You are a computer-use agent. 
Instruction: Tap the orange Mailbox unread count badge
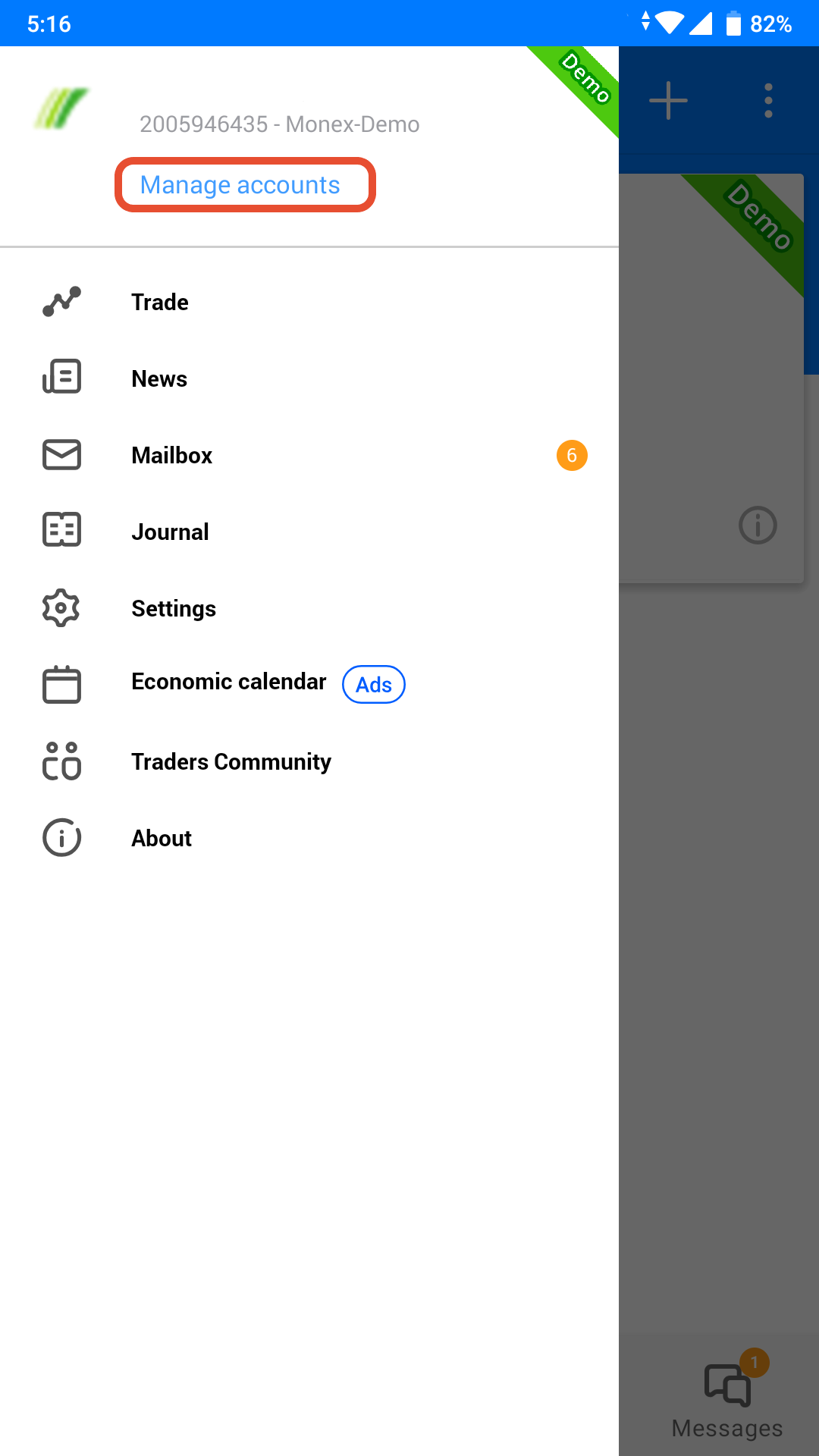tap(572, 455)
